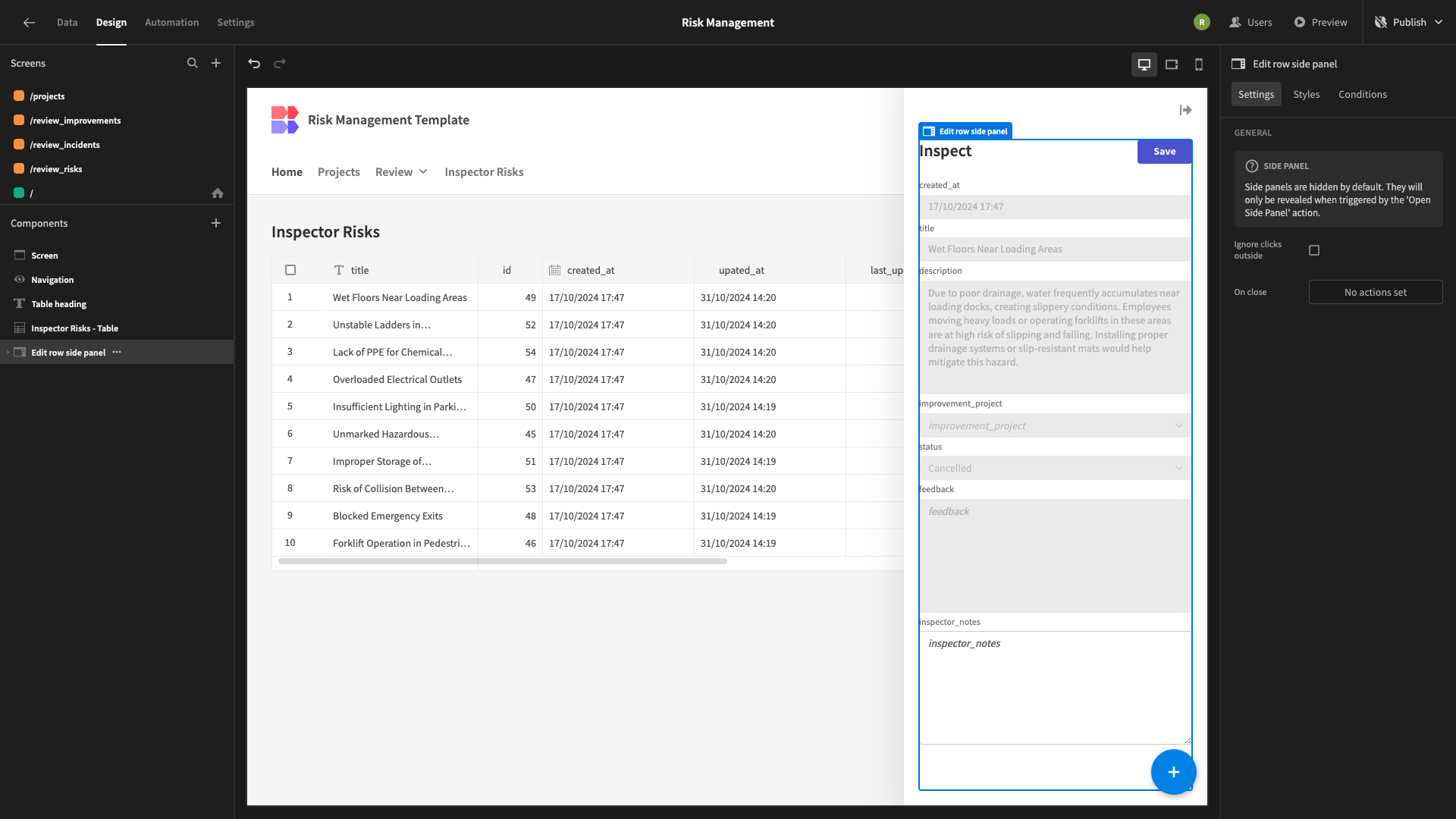This screenshot has height=819, width=1456.
Task: Click the description text area
Action: tap(1055, 337)
